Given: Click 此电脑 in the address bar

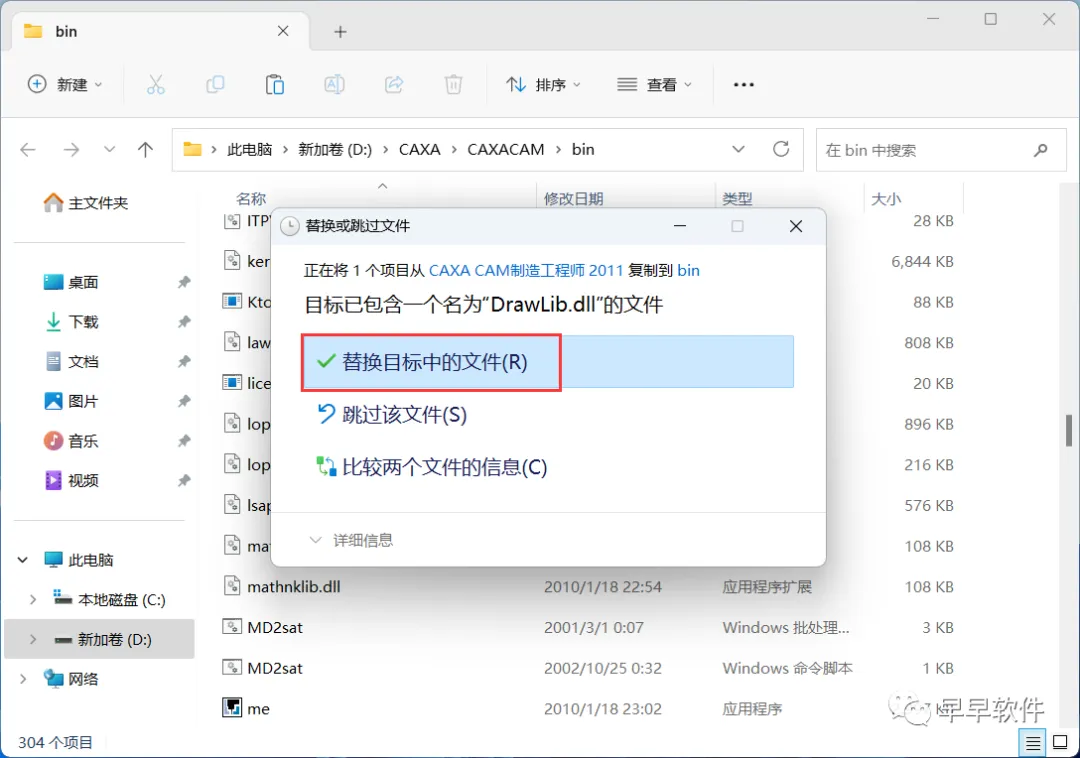Looking at the screenshot, I should tap(249, 149).
